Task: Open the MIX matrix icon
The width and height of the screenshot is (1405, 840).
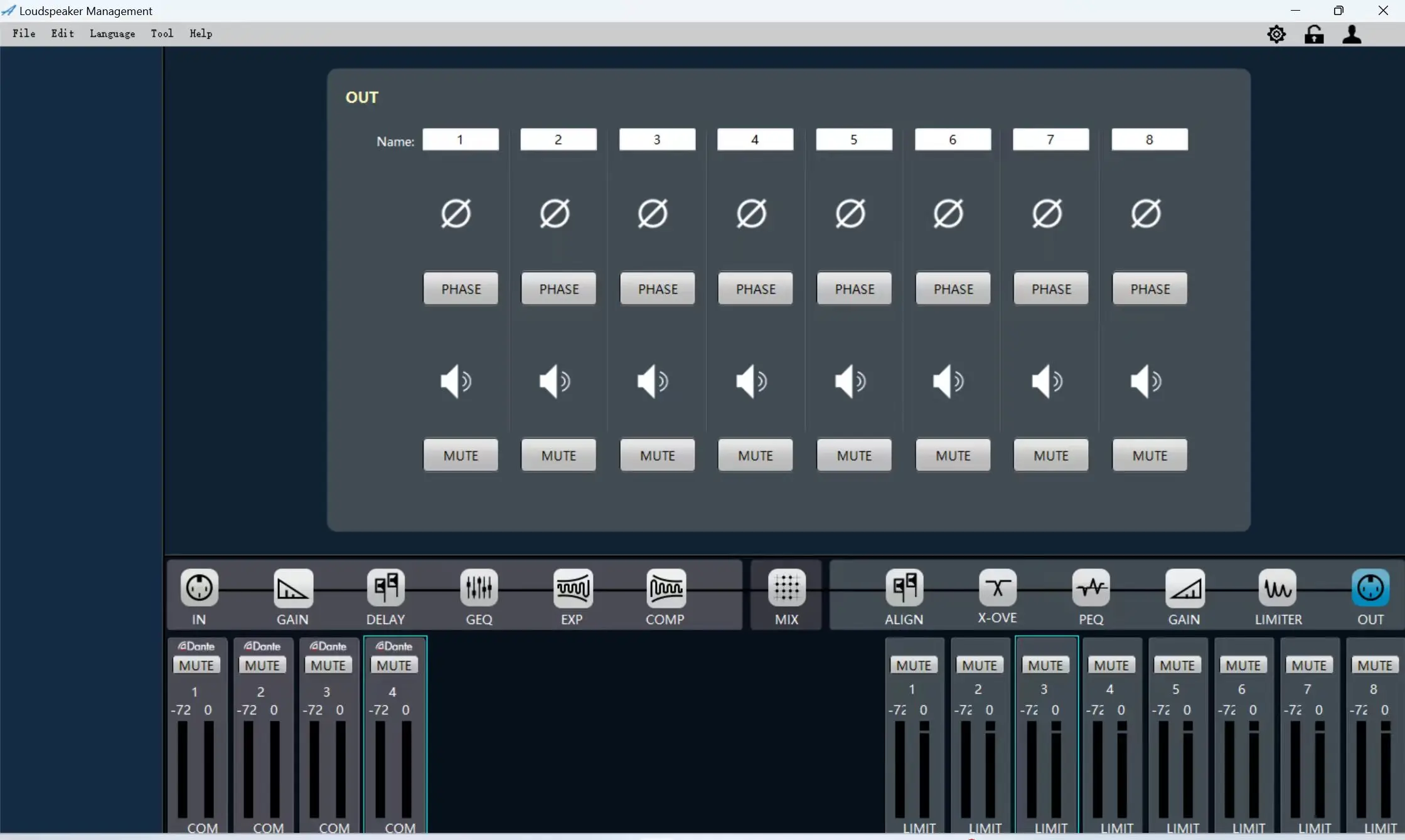Action: 786,588
